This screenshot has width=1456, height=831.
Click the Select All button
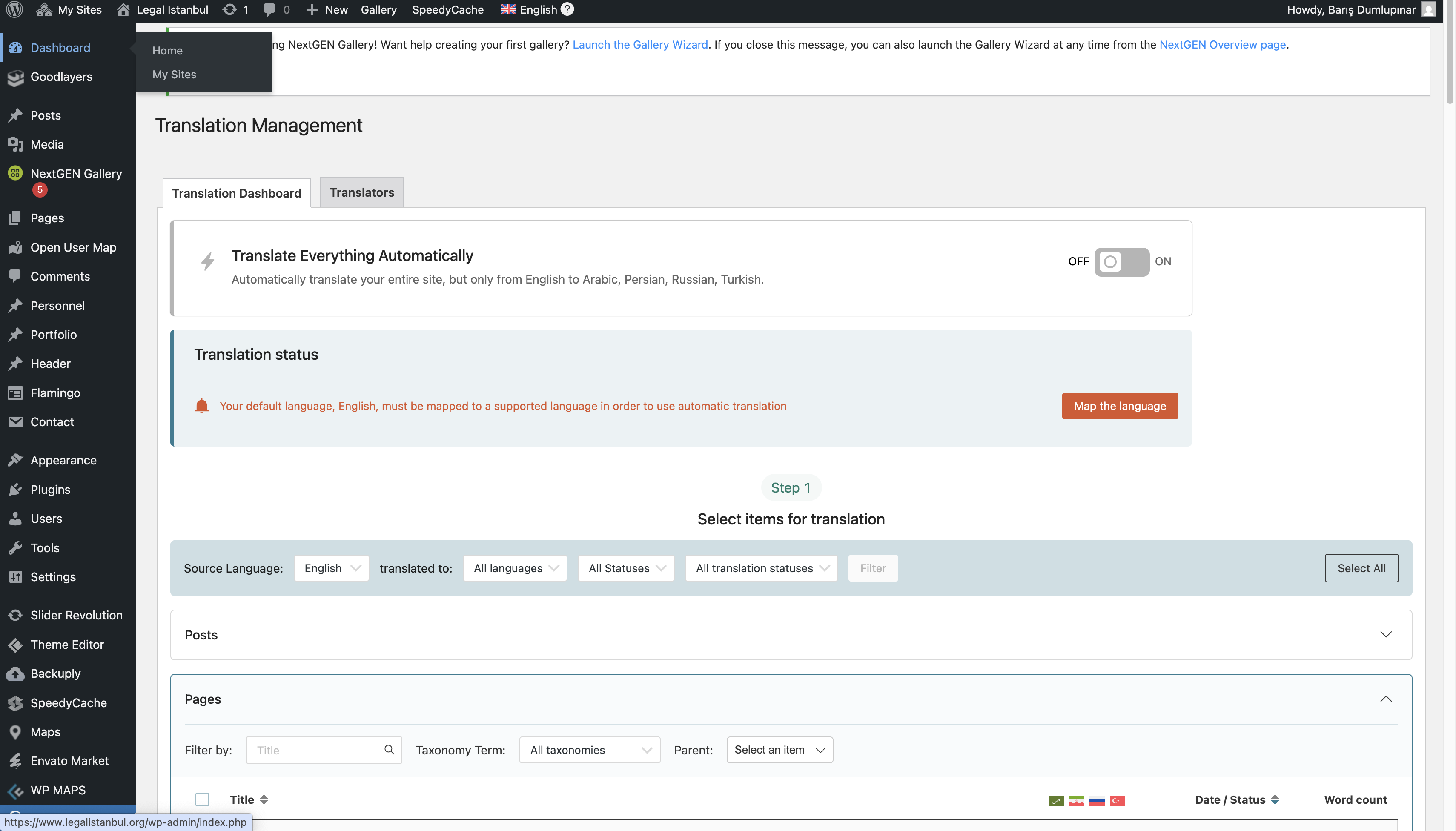(x=1361, y=568)
